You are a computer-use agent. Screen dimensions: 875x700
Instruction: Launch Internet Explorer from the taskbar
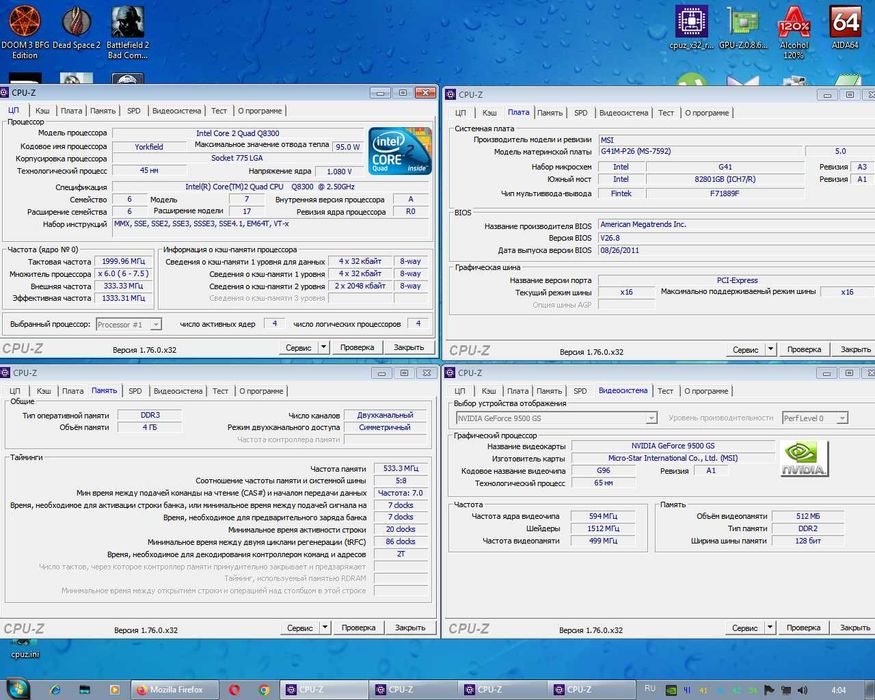click(55, 690)
